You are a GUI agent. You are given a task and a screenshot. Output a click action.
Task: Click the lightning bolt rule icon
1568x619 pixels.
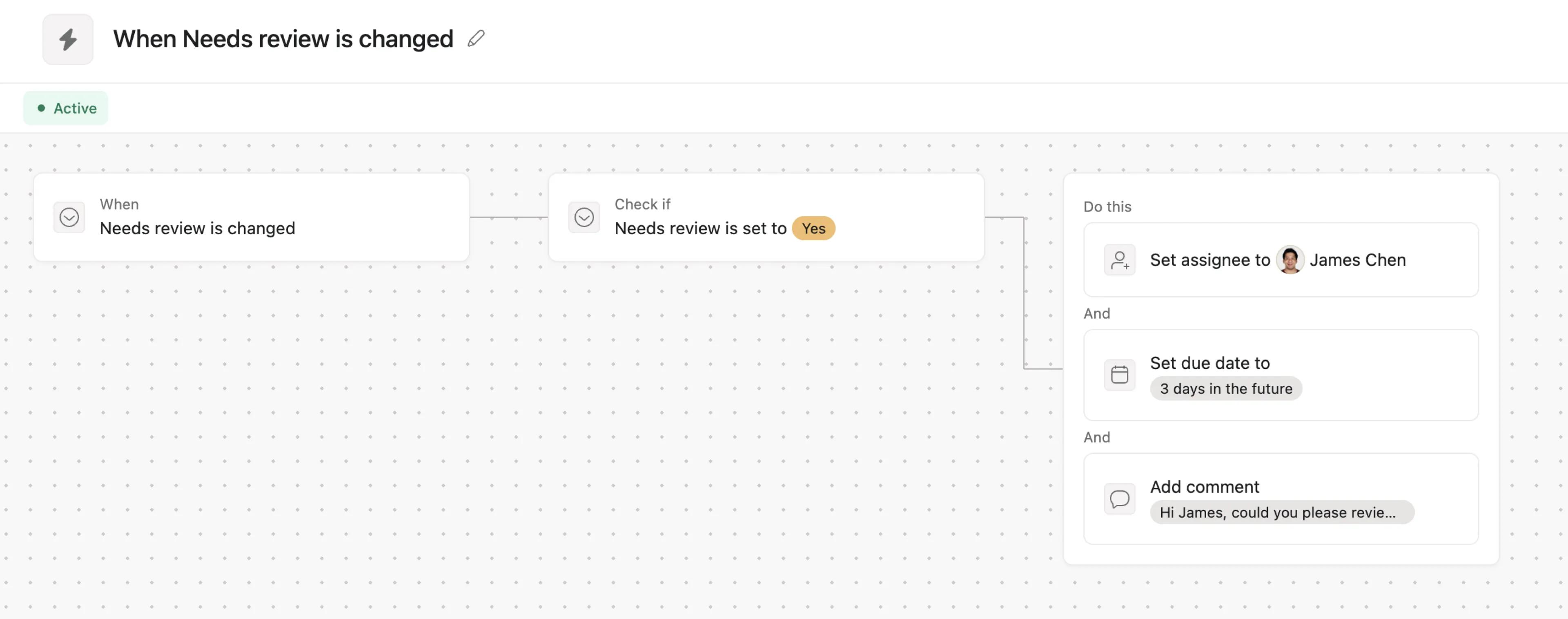coord(67,40)
